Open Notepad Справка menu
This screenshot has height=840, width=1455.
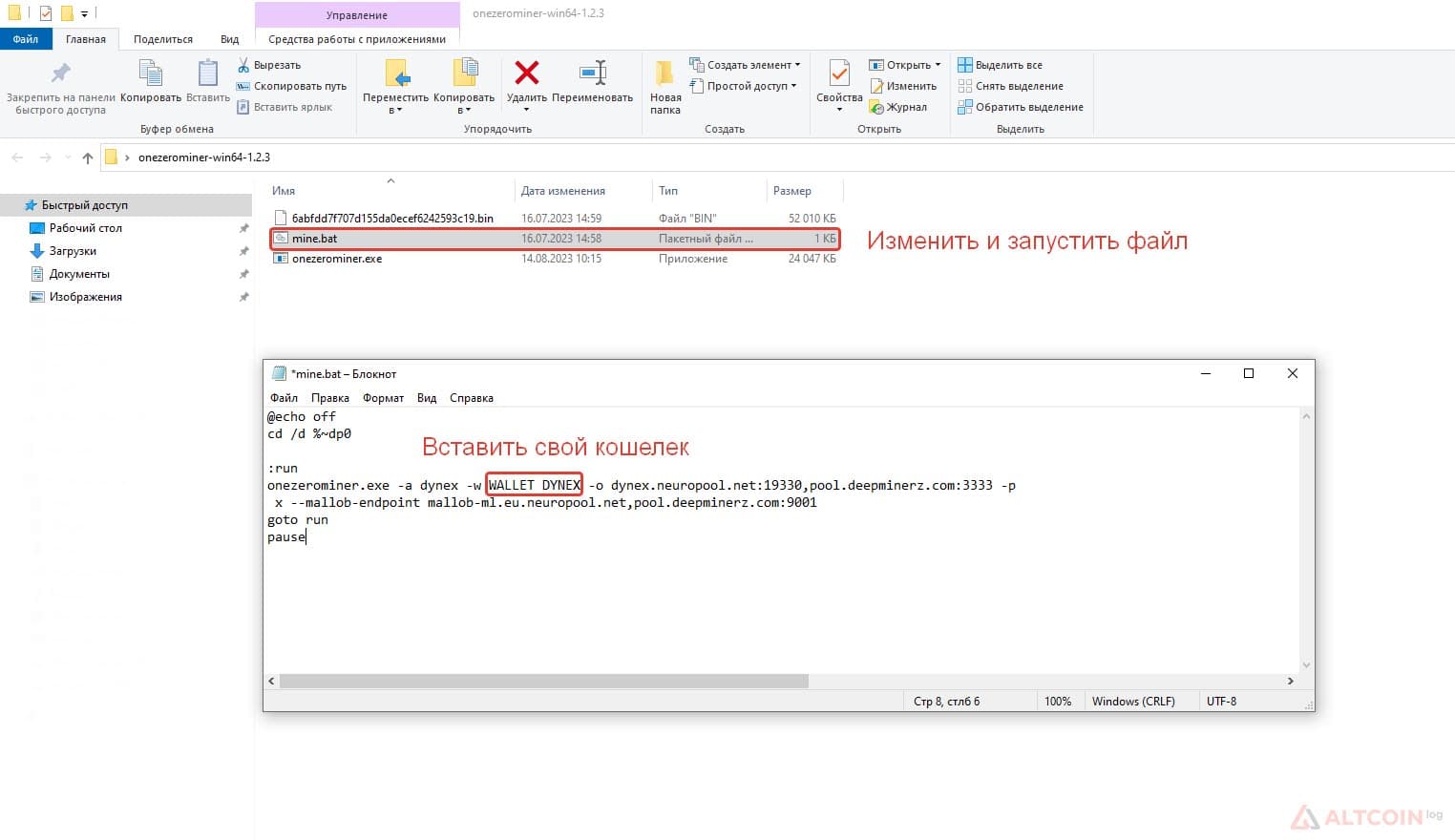pos(472,398)
